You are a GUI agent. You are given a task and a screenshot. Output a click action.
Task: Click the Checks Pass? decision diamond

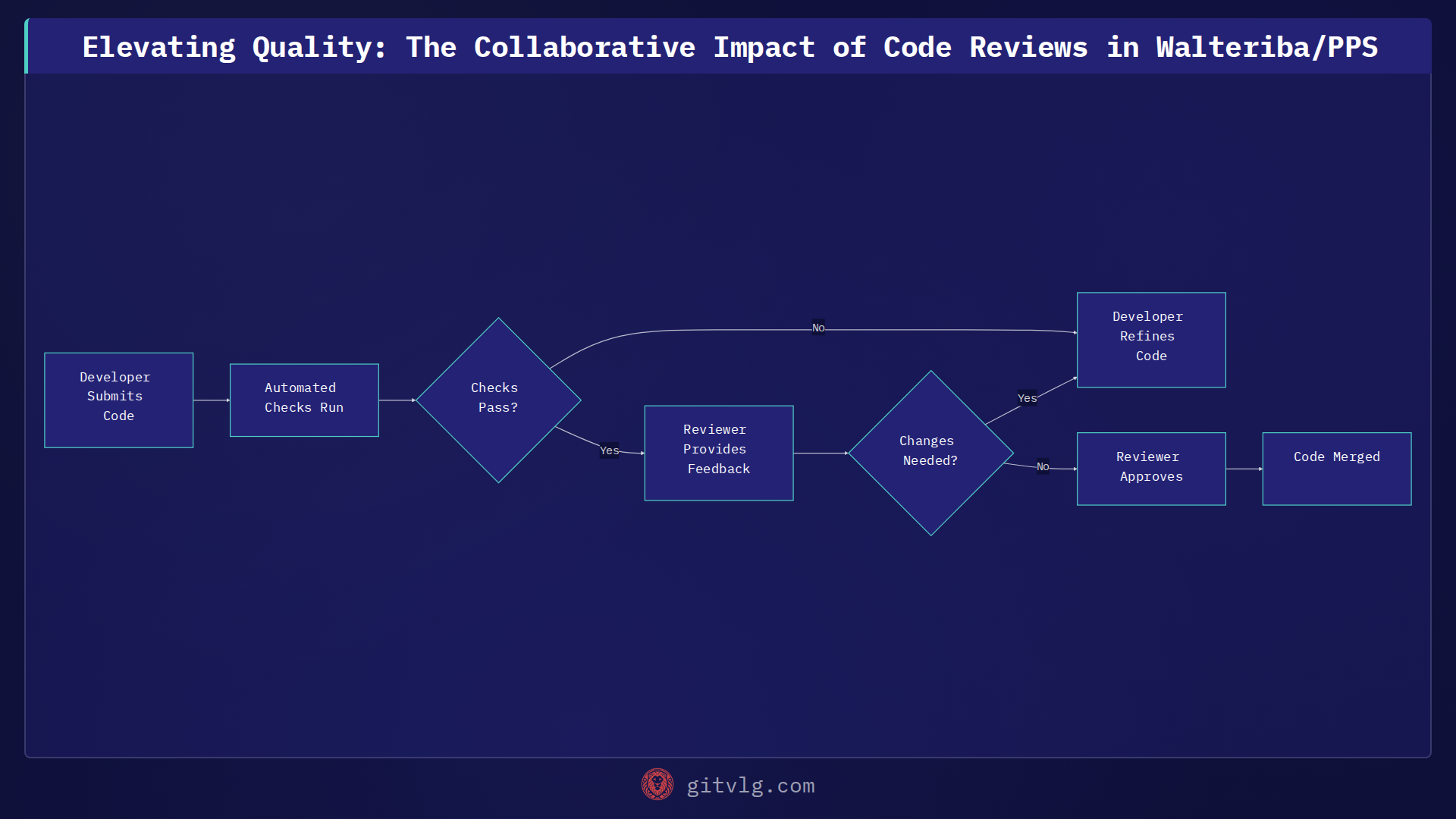tap(498, 400)
